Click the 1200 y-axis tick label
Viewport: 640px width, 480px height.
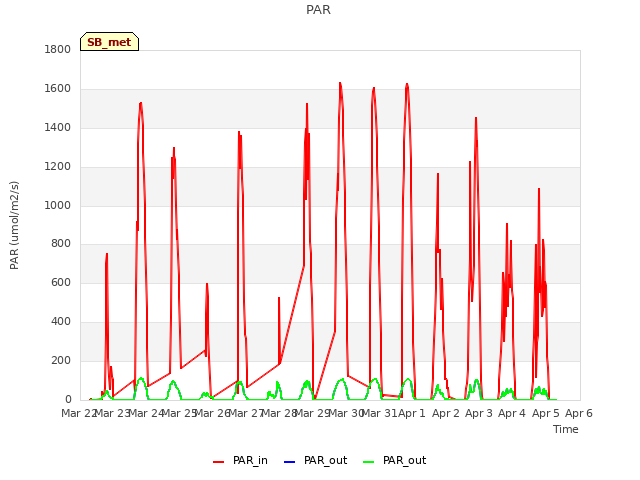point(58,167)
